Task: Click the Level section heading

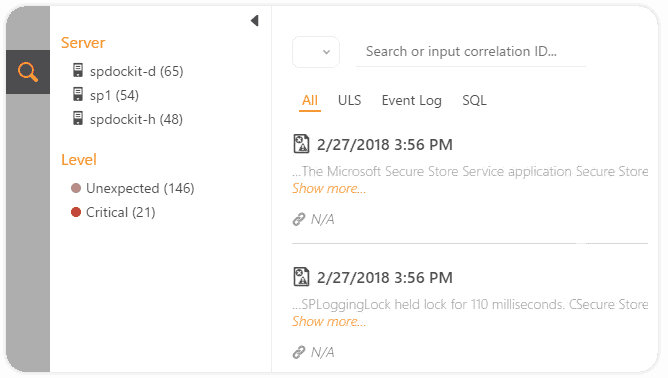Action: [x=79, y=160]
